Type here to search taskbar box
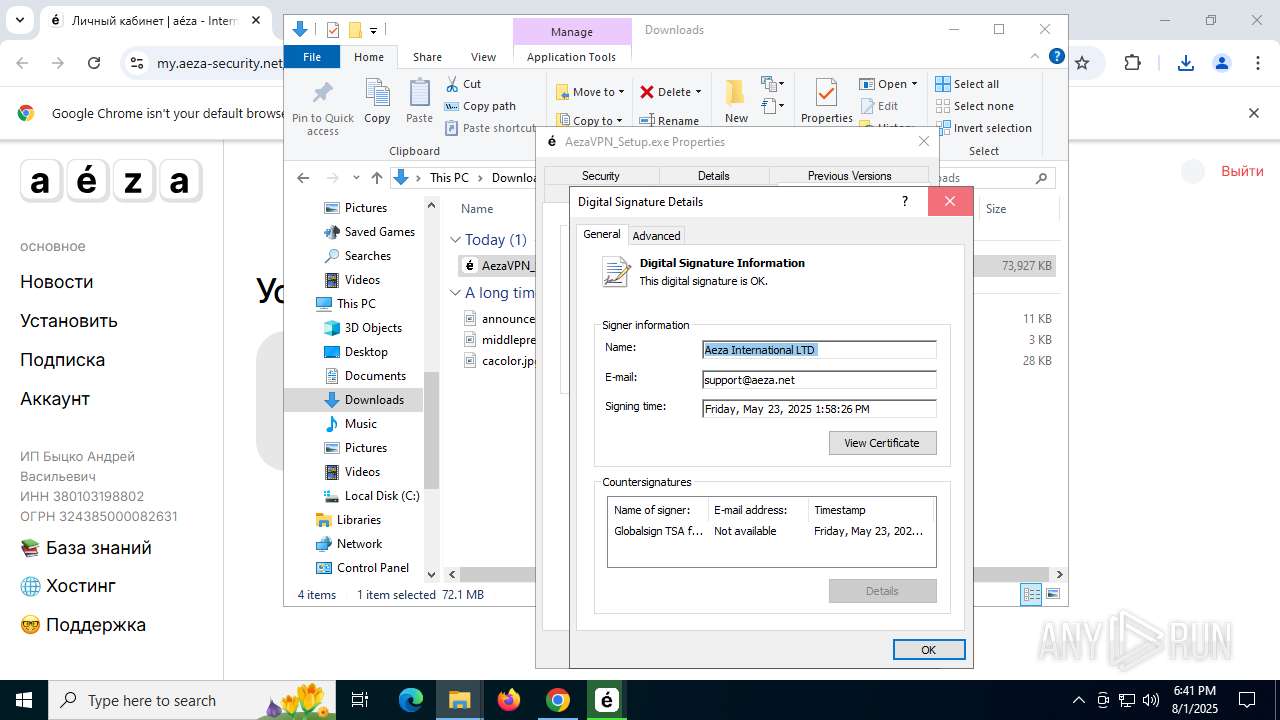The height and width of the screenshot is (720, 1280). 194,700
